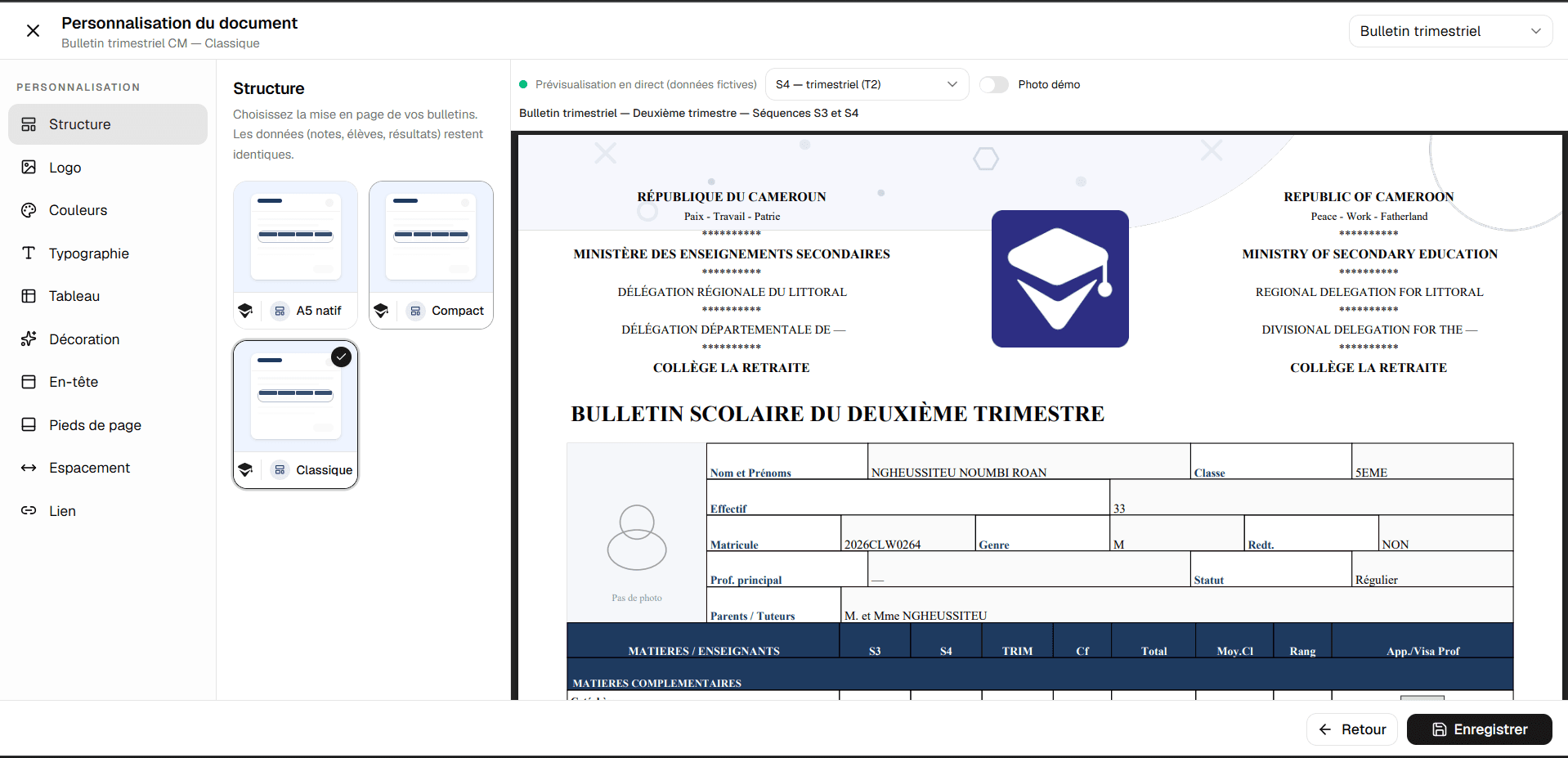This screenshot has width=1568, height=758.
Task: Go to the Couleurs section
Action: click(x=108, y=210)
